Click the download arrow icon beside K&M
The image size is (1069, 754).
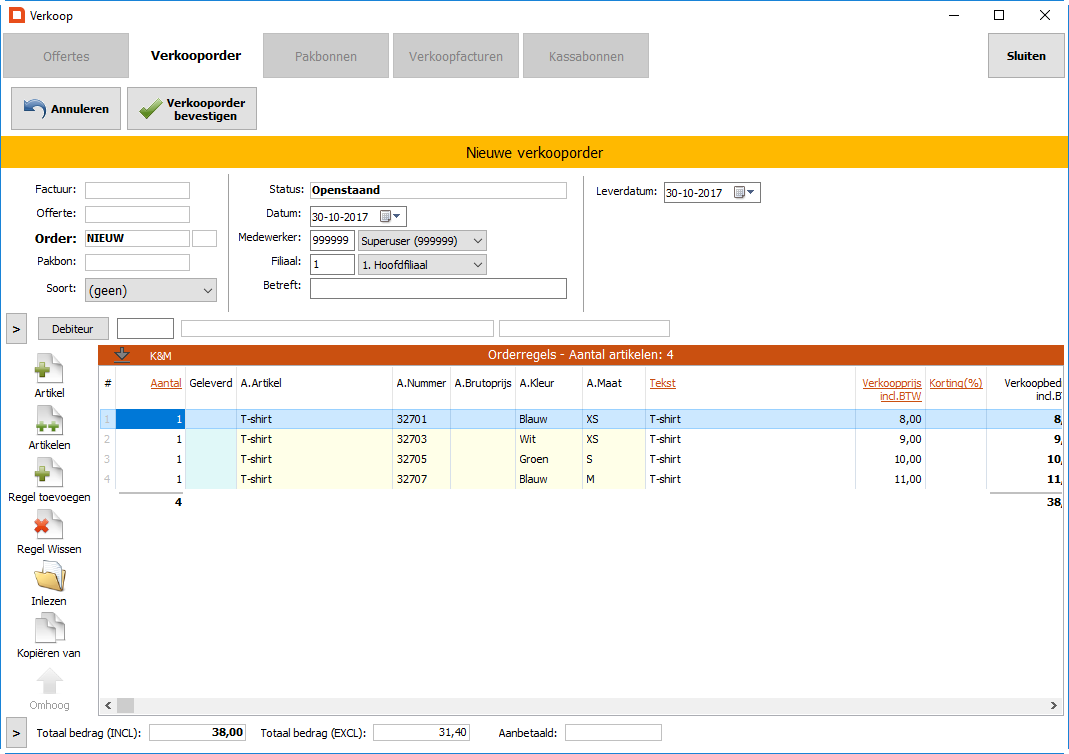pyautogui.click(x=122, y=354)
